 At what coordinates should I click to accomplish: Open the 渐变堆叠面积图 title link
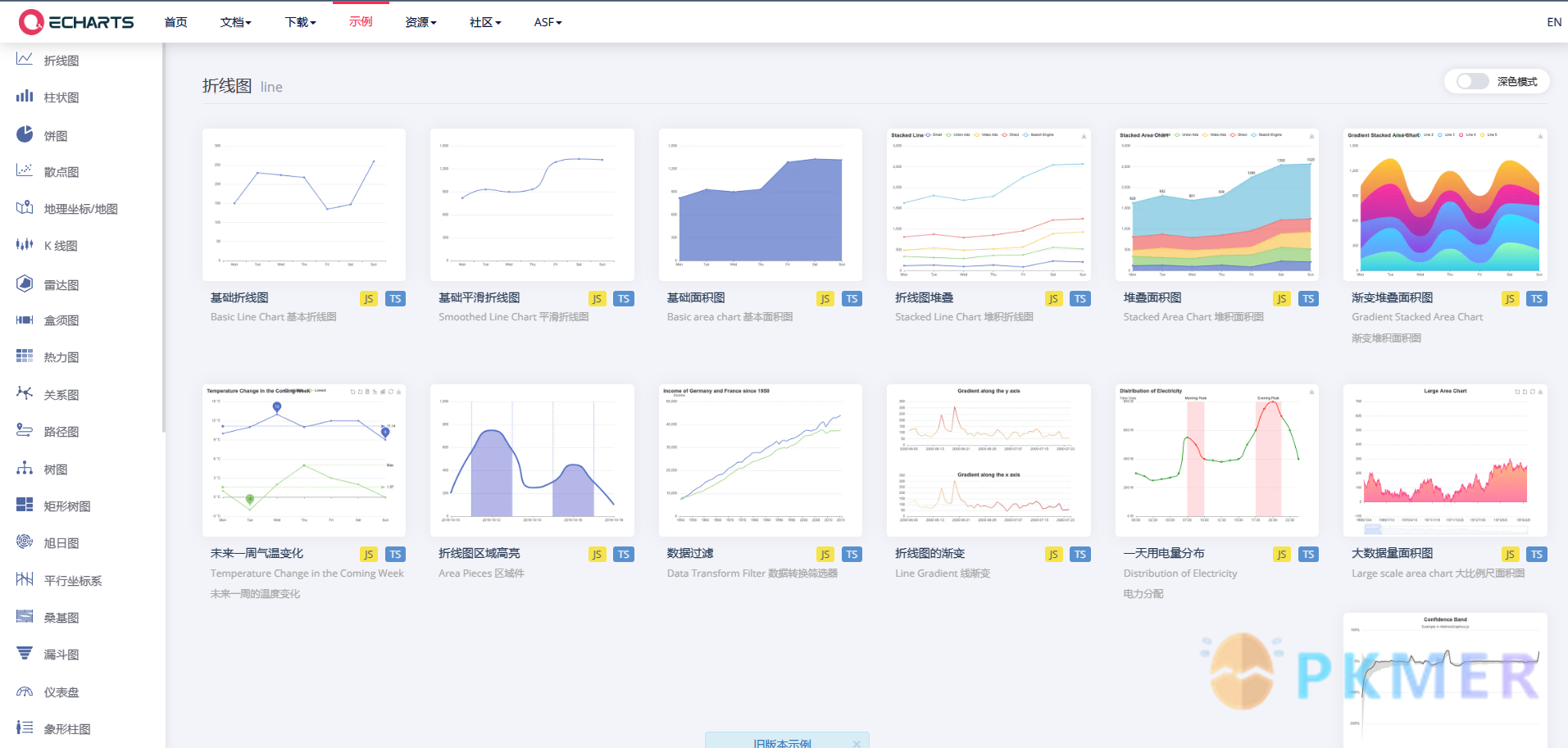pos(1393,298)
